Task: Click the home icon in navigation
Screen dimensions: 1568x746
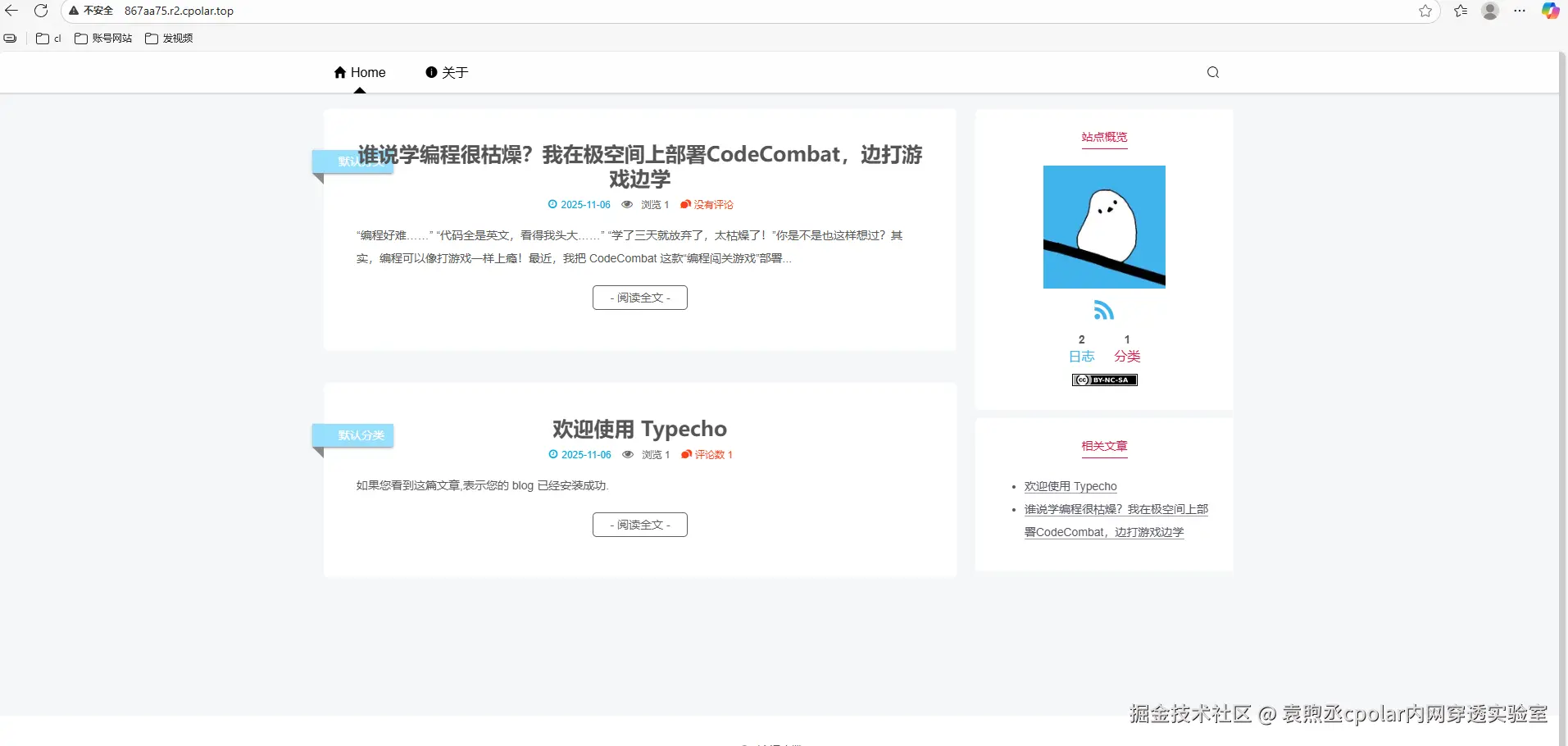Action: tap(340, 72)
